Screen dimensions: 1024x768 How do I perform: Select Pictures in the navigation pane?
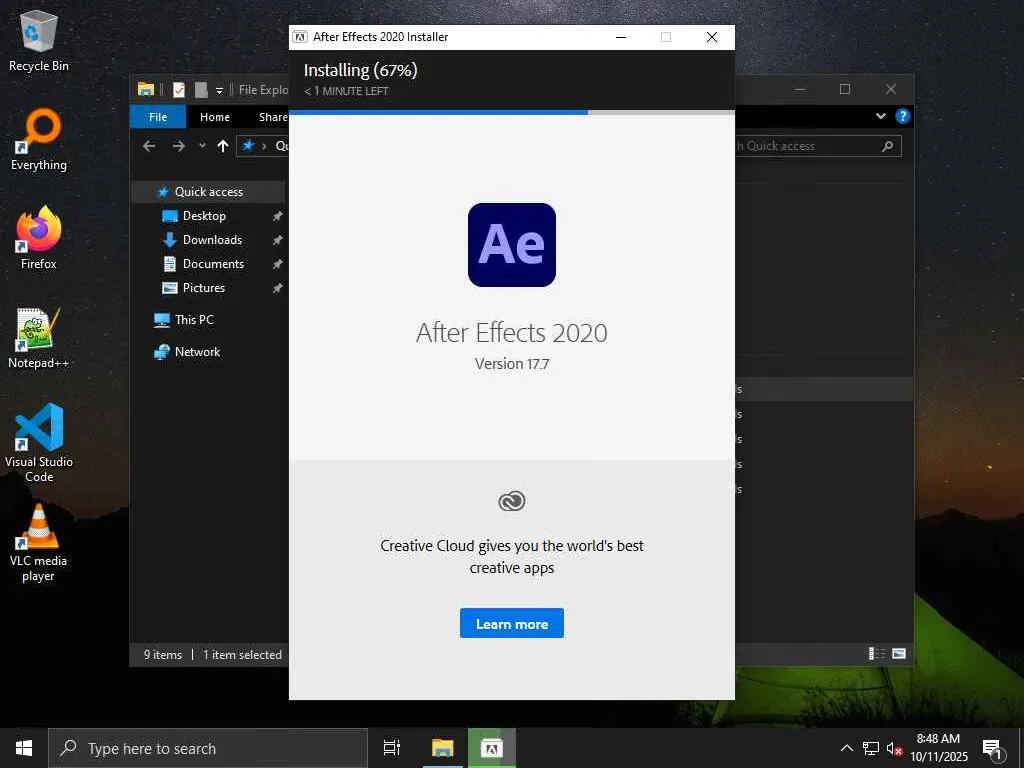point(204,288)
